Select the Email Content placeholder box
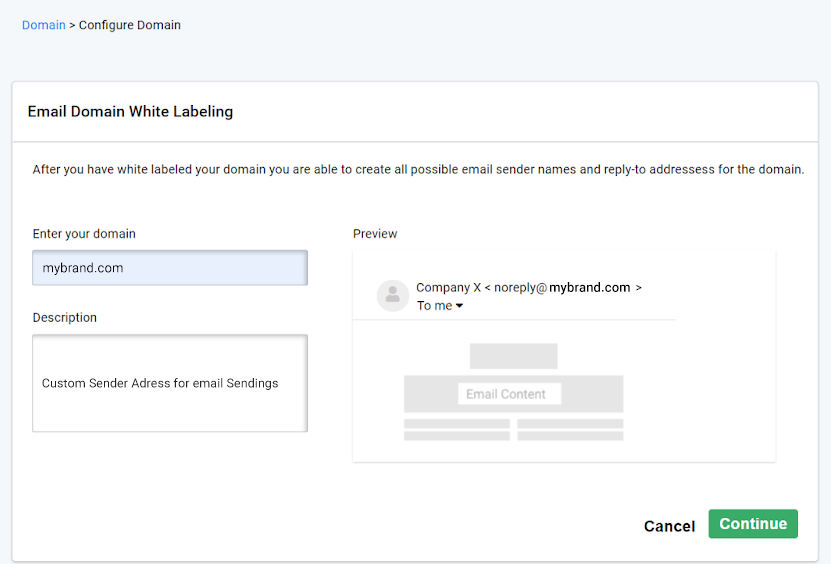831x564 pixels. pyautogui.click(x=509, y=394)
